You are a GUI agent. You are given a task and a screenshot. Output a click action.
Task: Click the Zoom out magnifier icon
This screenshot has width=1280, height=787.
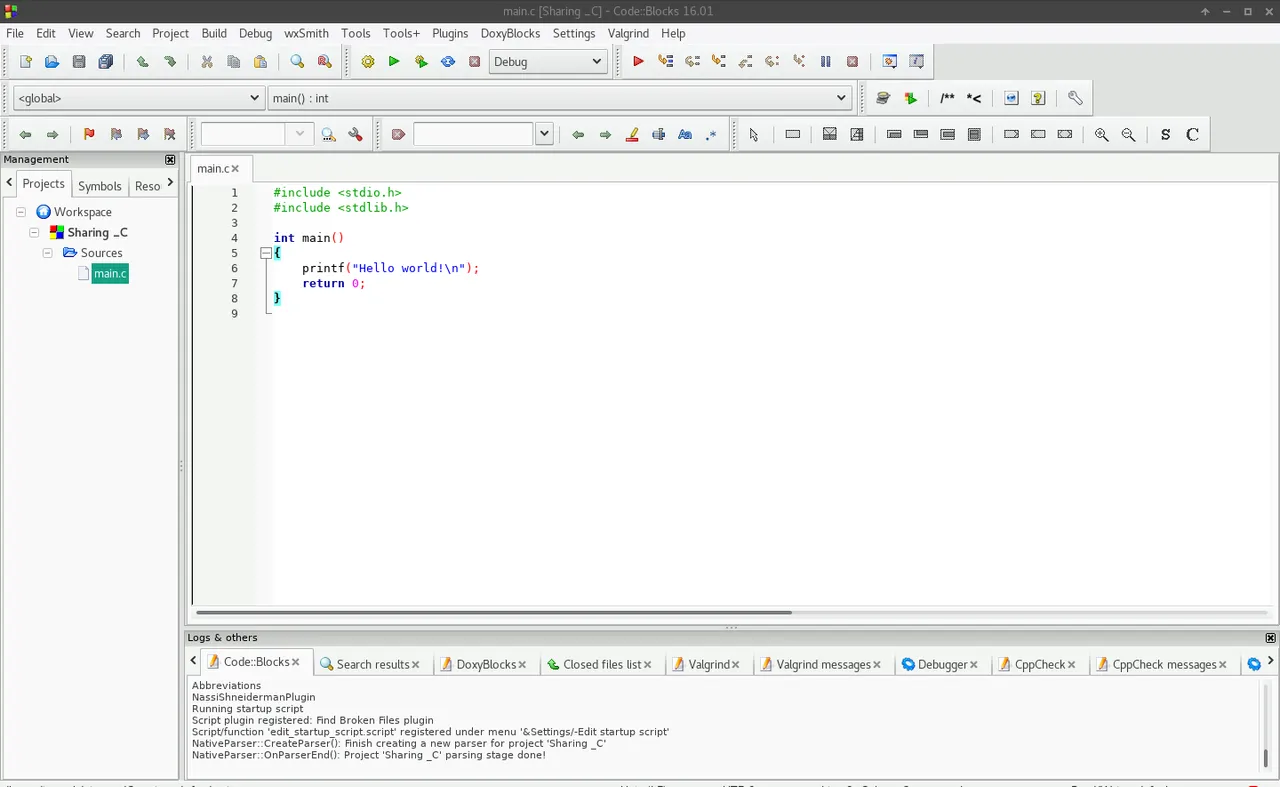(x=1129, y=135)
